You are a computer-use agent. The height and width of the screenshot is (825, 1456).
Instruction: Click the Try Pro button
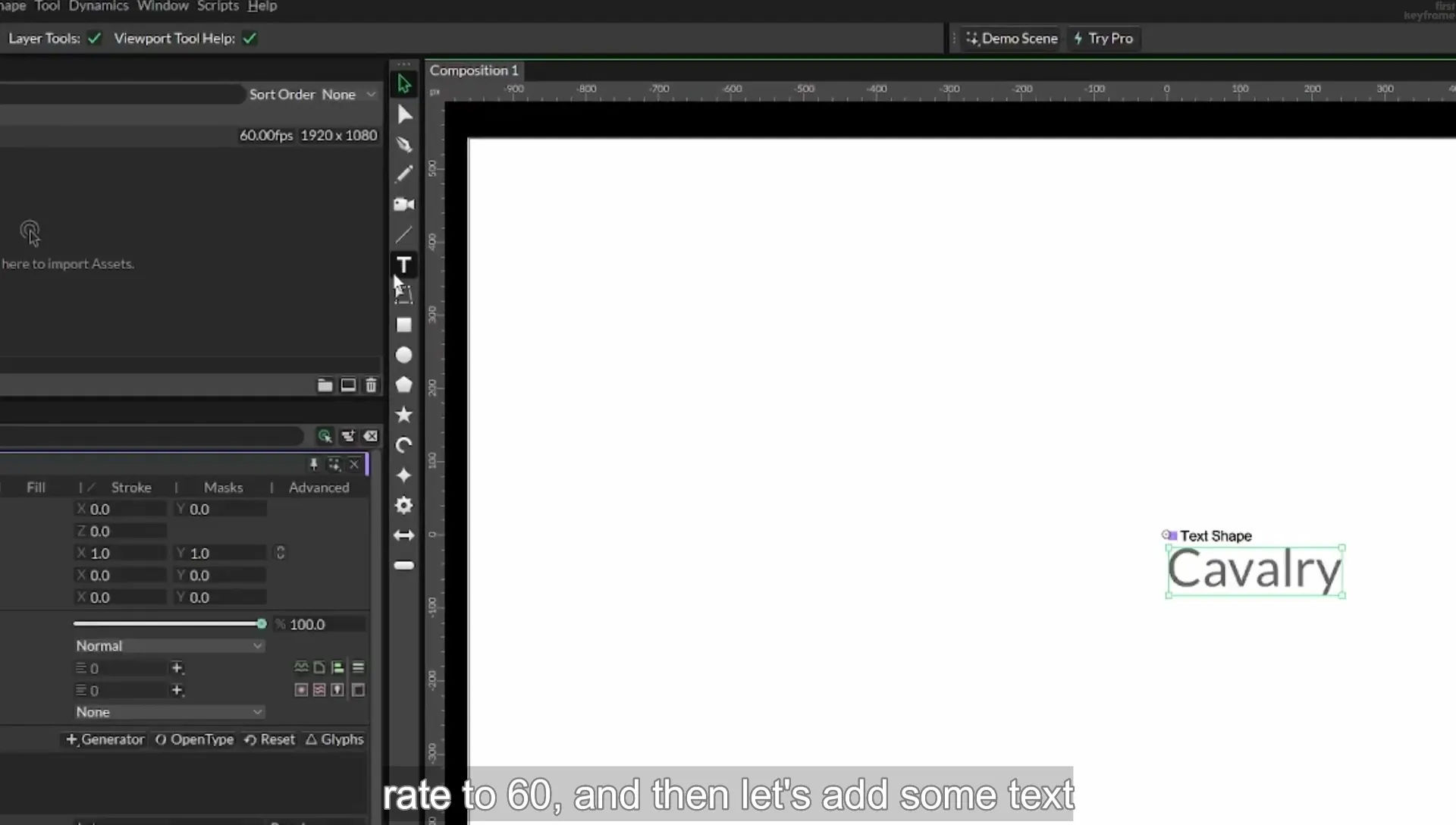pos(1103,39)
